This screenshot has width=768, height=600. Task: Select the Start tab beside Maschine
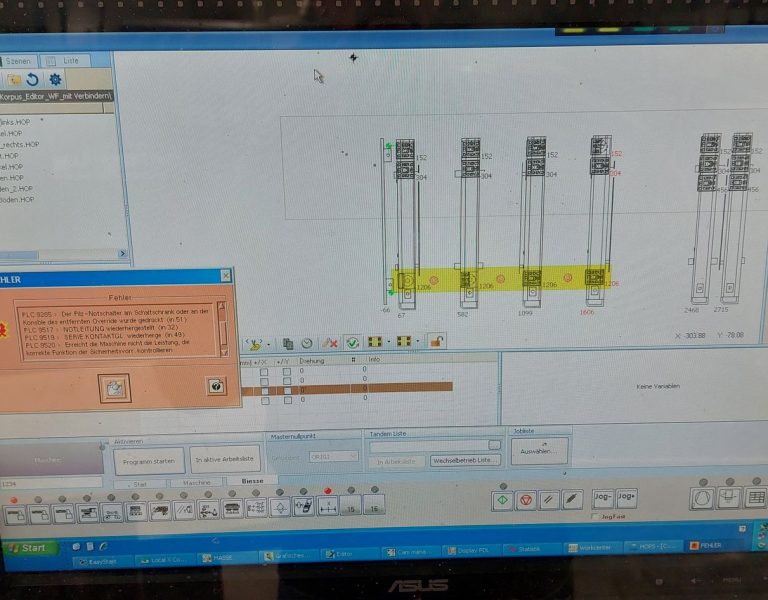click(140, 484)
